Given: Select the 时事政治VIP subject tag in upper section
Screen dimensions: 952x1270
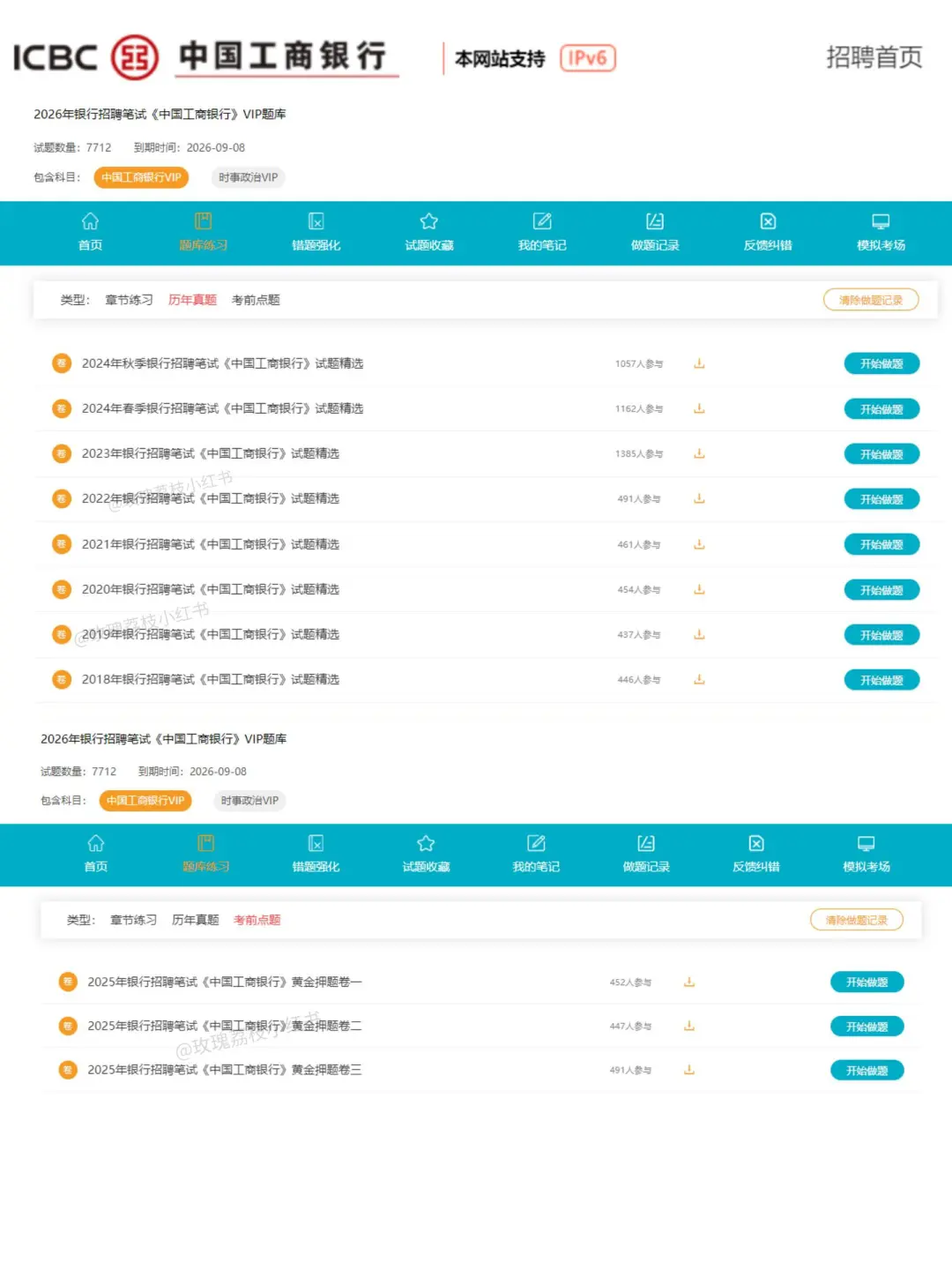Looking at the screenshot, I should (x=248, y=177).
